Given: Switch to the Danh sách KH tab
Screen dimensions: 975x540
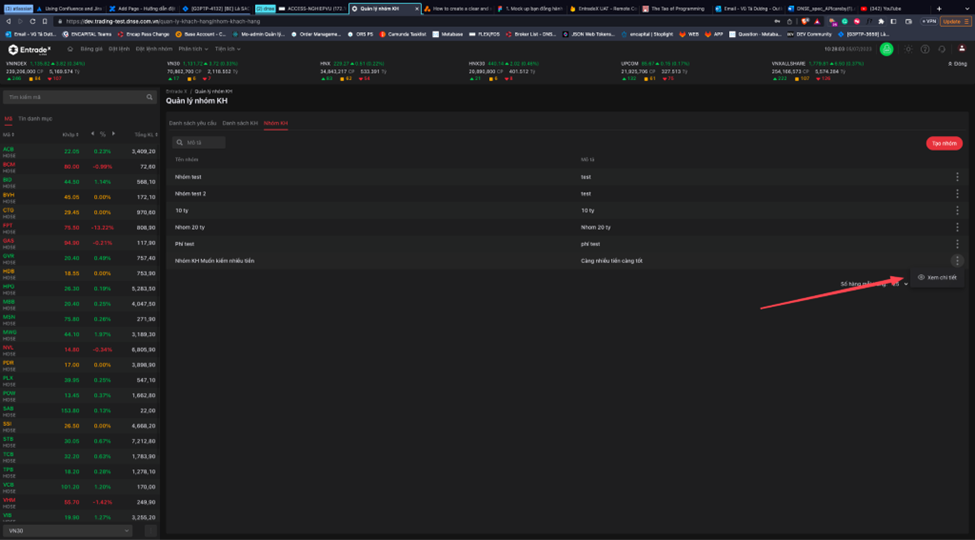Looking at the screenshot, I should coord(240,123).
